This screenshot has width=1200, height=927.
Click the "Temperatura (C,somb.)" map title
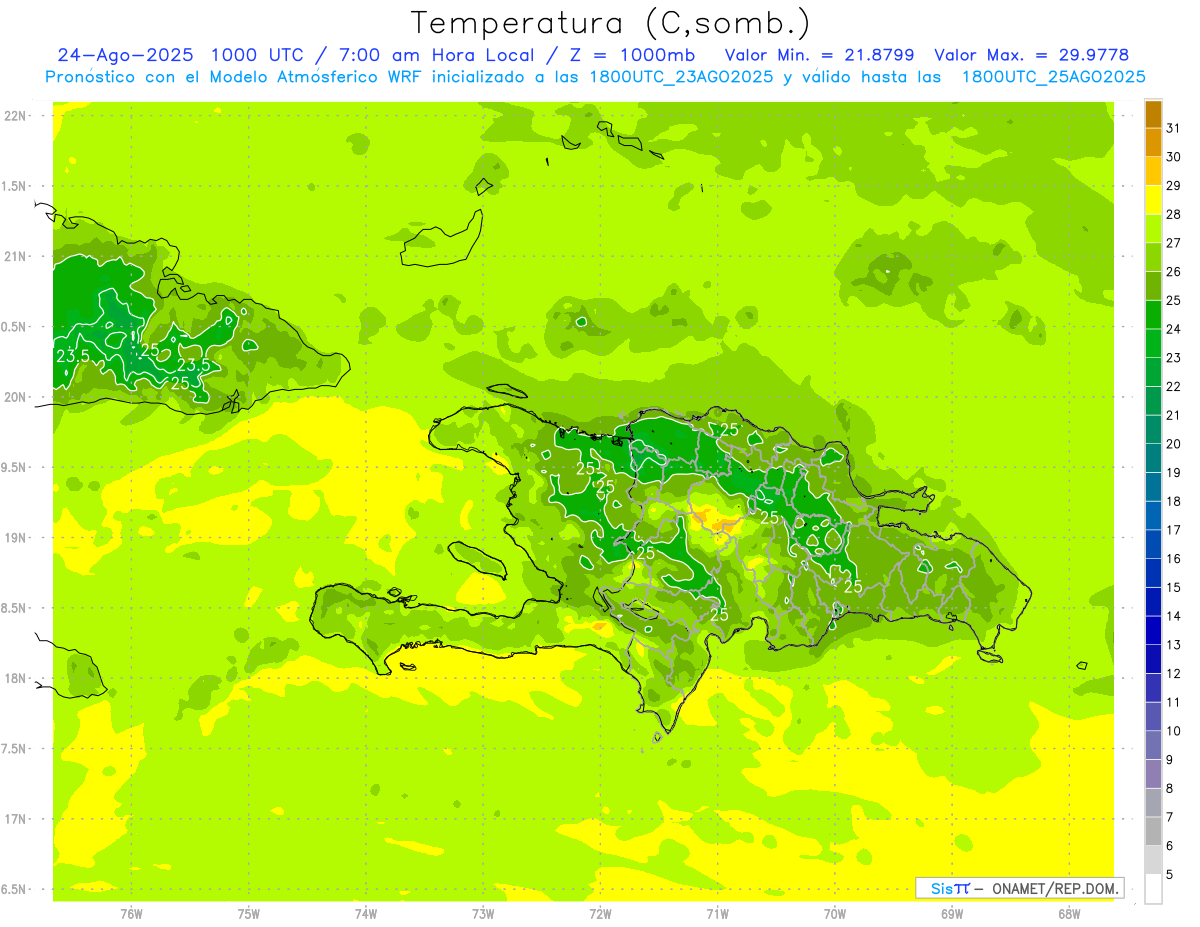(x=611, y=23)
